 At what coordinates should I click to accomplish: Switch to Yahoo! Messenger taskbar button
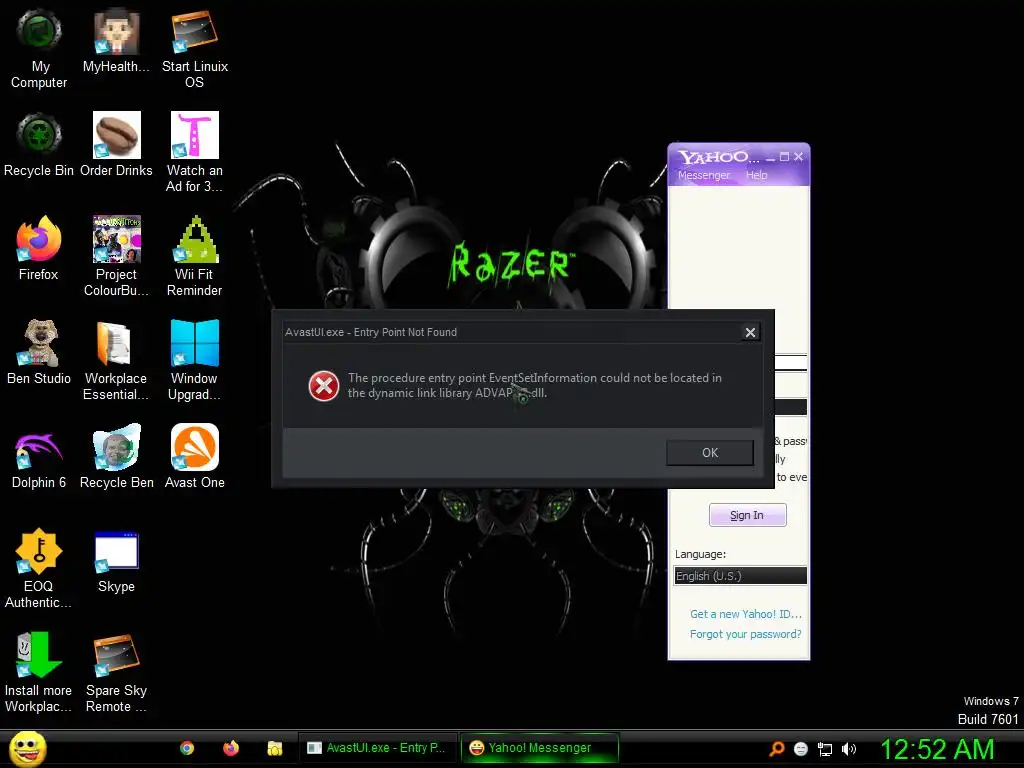click(x=539, y=748)
